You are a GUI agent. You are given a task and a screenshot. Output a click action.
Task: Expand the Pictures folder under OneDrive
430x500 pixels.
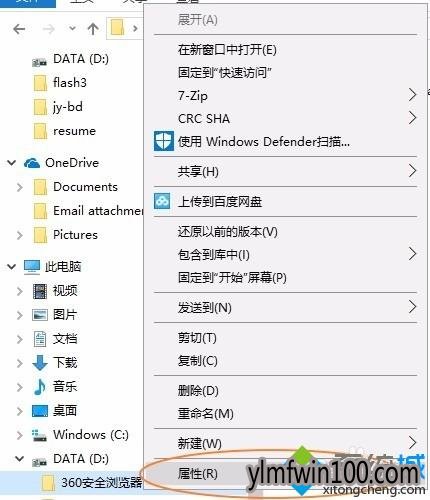(x=20, y=235)
